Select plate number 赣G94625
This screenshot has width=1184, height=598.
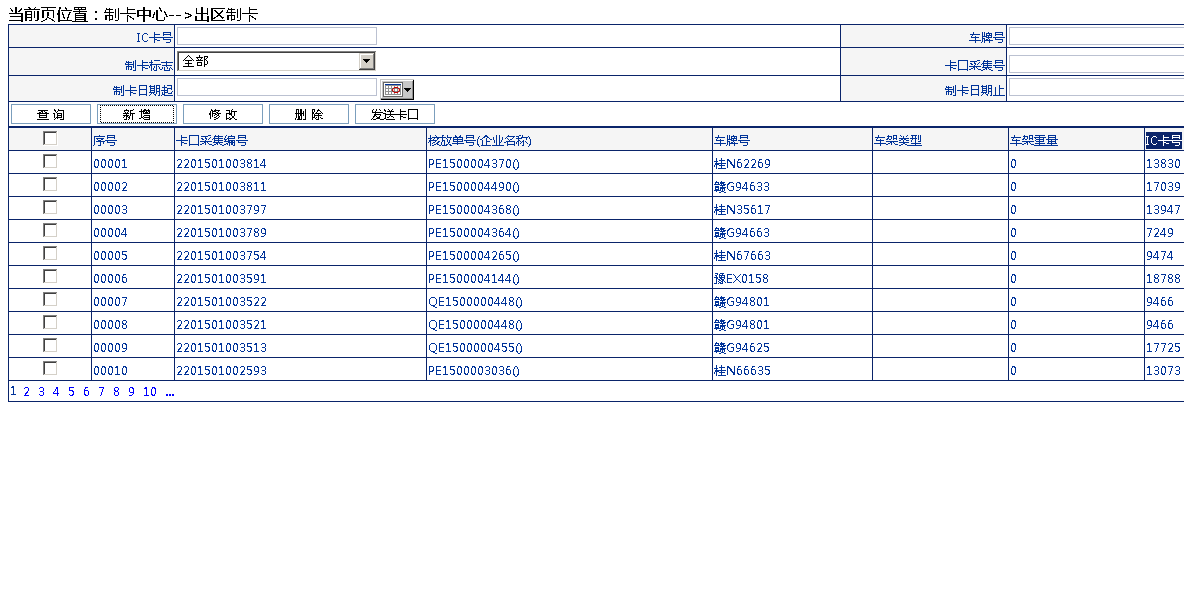(x=742, y=348)
